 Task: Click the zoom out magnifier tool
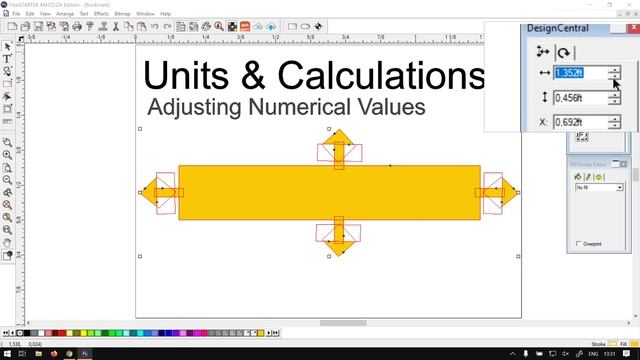(7, 180)
